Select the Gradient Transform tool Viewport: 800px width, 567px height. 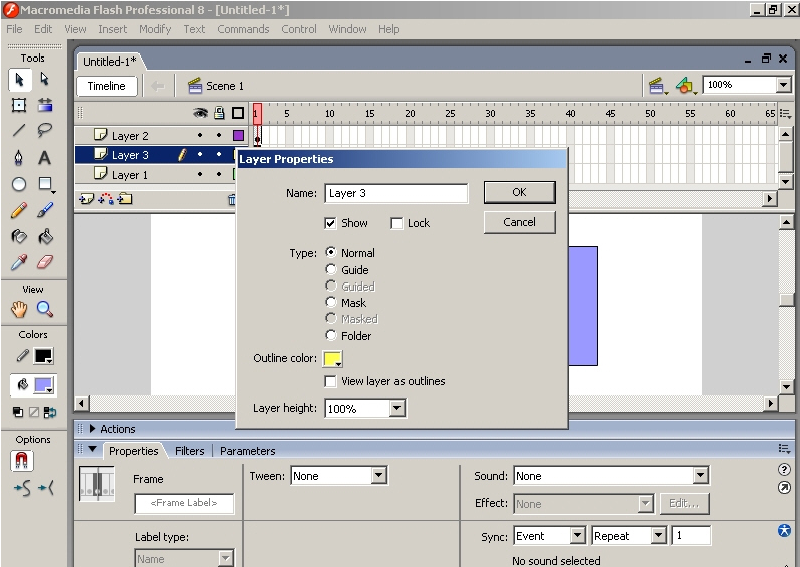[x=45, y=105]
